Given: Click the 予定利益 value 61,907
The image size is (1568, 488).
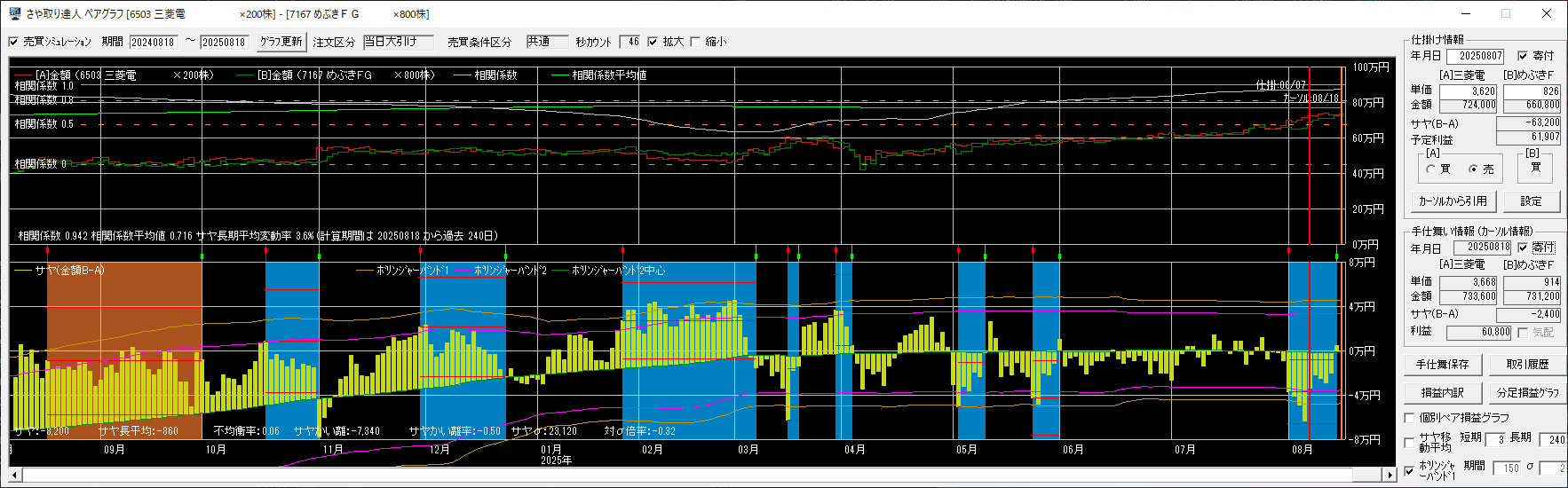Looking at the screenshot, I should click(x=1528, y=138).
